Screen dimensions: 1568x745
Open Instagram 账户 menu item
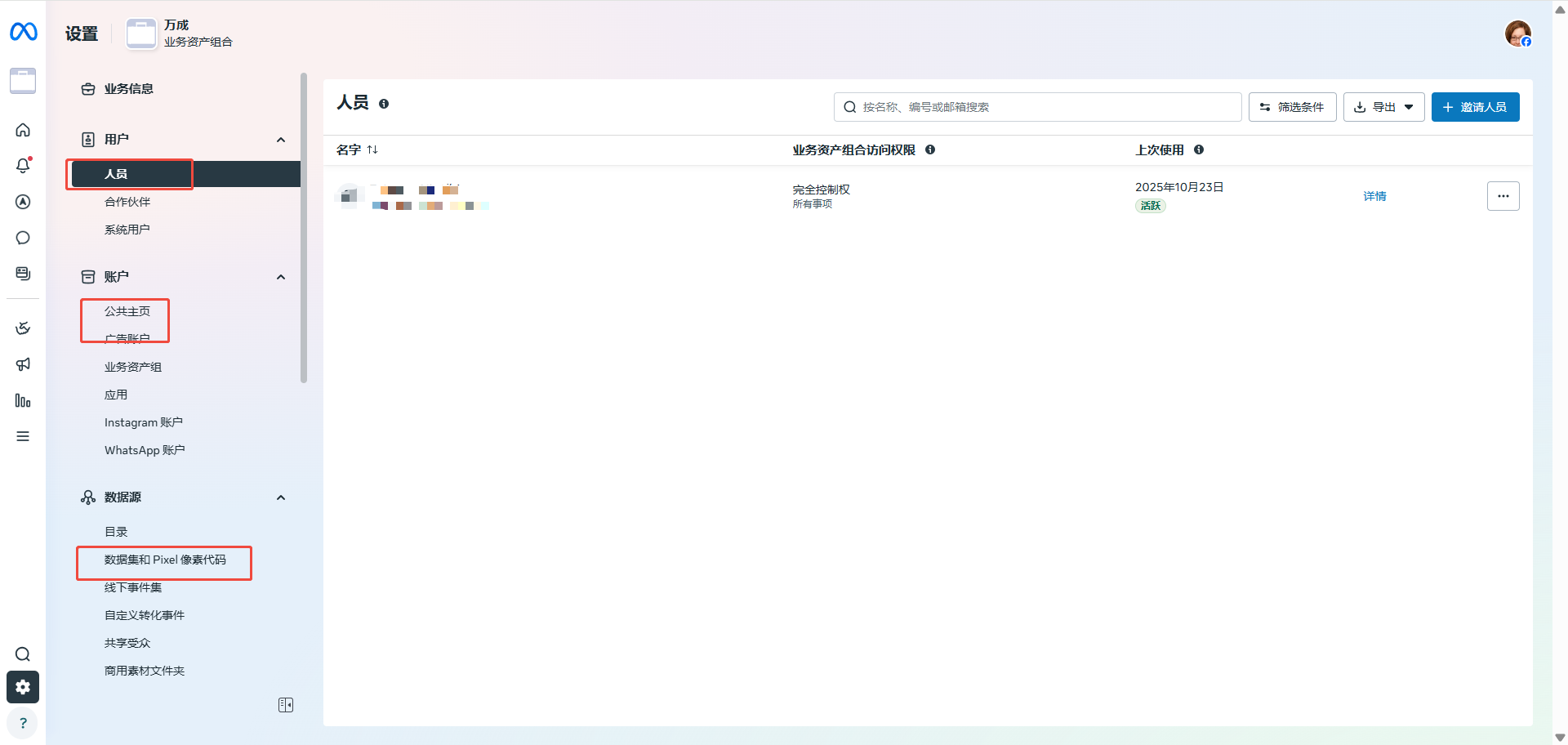click(x=143, y=422)
